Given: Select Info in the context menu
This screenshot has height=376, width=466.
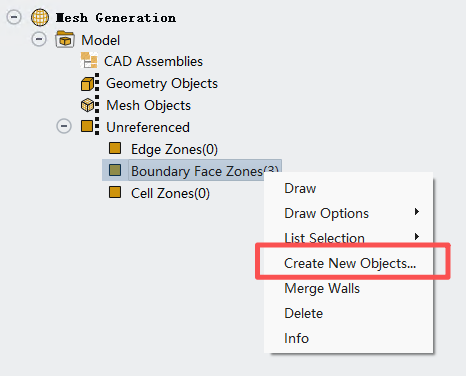Looking at the screenshot, I should click(x=296, y=338).
